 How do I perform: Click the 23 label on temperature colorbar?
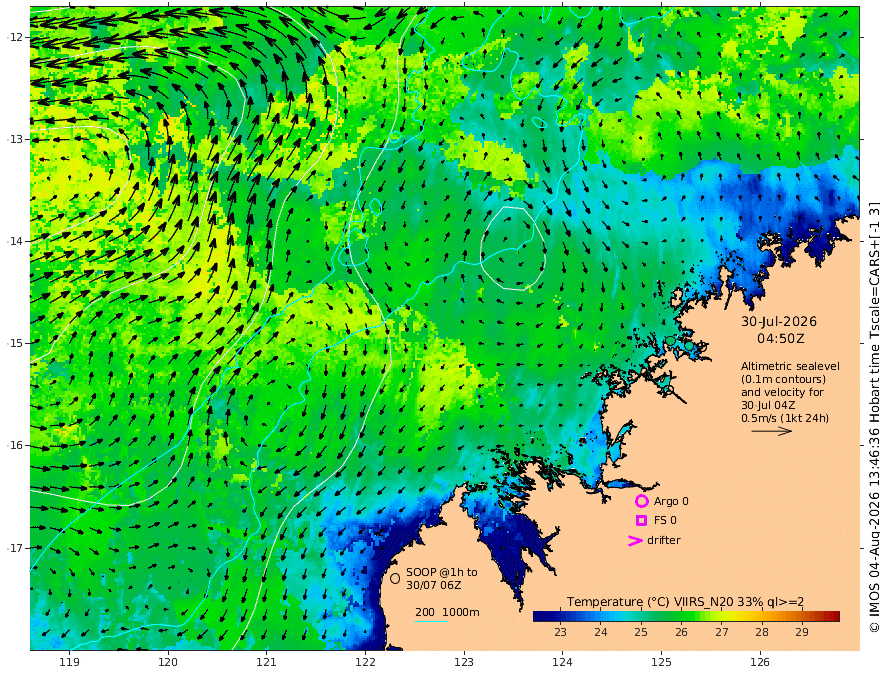click(560, 632)
